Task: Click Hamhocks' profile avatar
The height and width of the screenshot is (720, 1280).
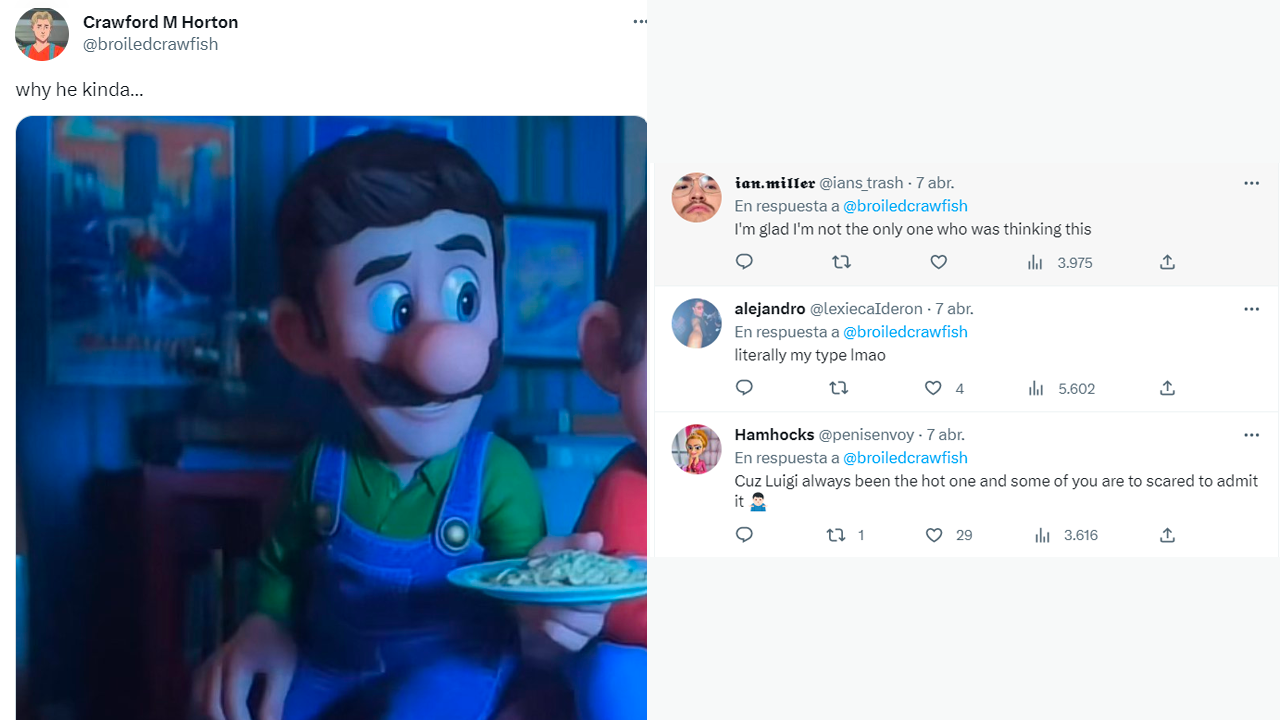Action: pyautogui.click(x=696, y=449)
